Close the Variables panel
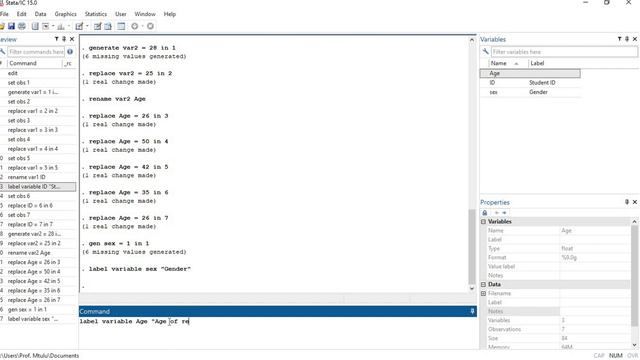Viewport: 640px width, 360px height. click(635, 39)
